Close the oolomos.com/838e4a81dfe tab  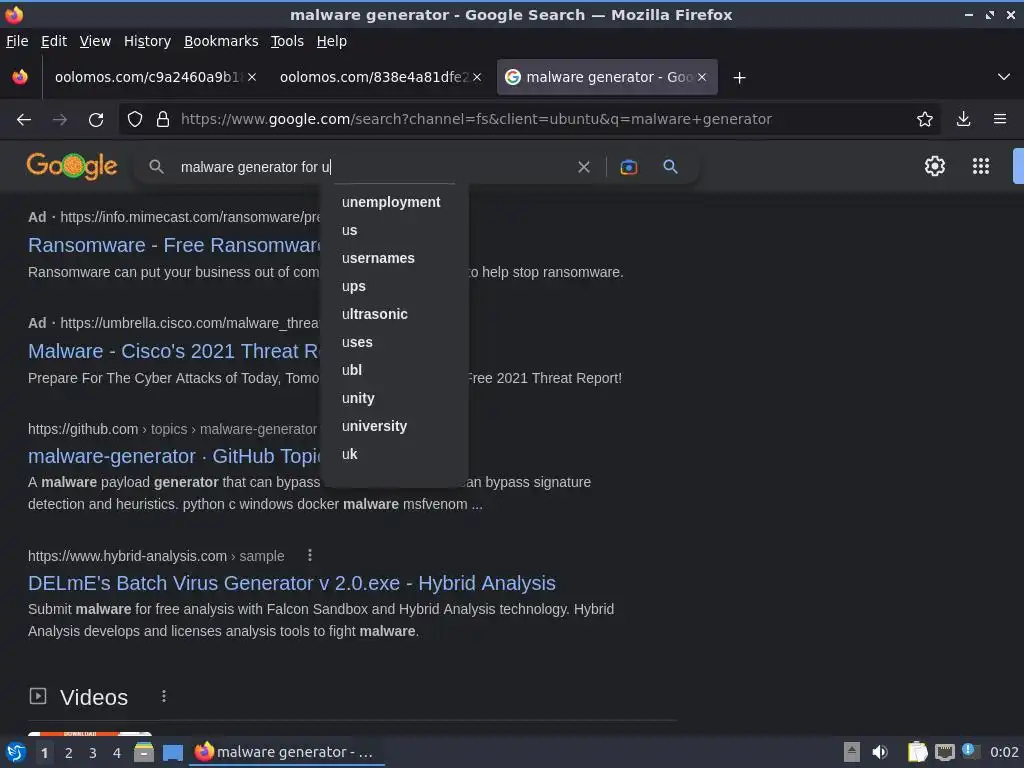coord(477,77)
